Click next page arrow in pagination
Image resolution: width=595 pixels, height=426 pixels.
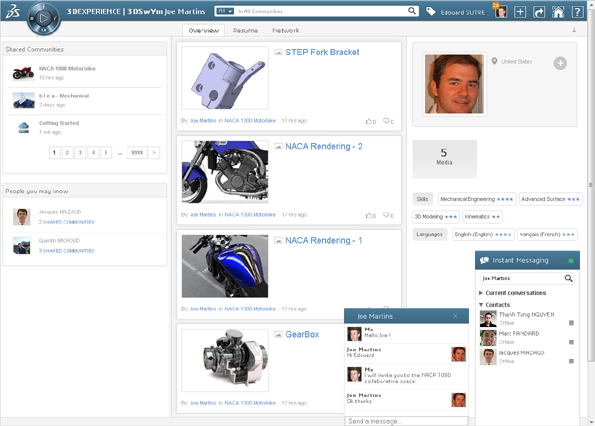coord(154,152)
